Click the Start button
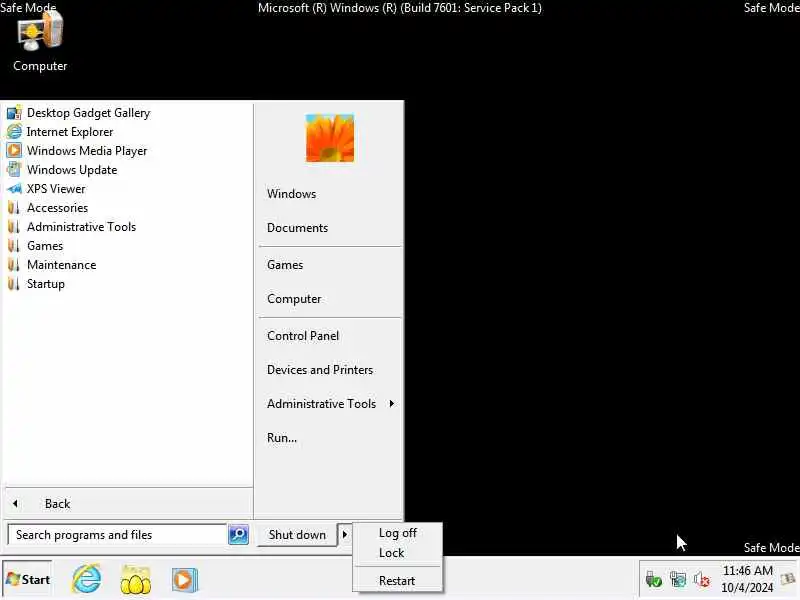This screenshot has height=600, width=800. tap(28, 580)
